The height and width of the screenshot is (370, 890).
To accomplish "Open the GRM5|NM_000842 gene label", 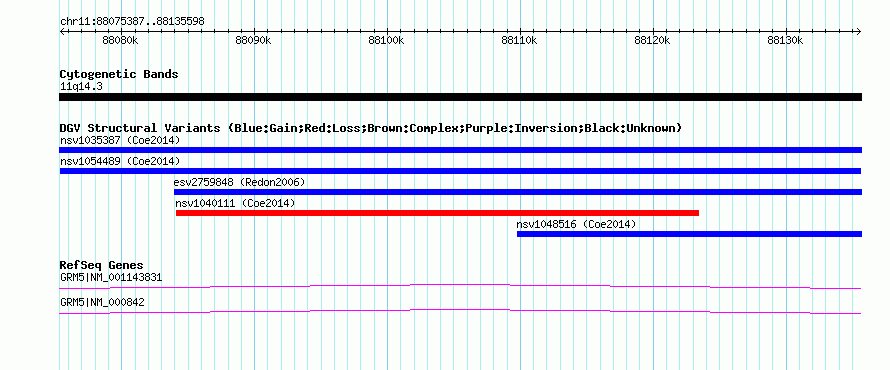I will [102, 302].
